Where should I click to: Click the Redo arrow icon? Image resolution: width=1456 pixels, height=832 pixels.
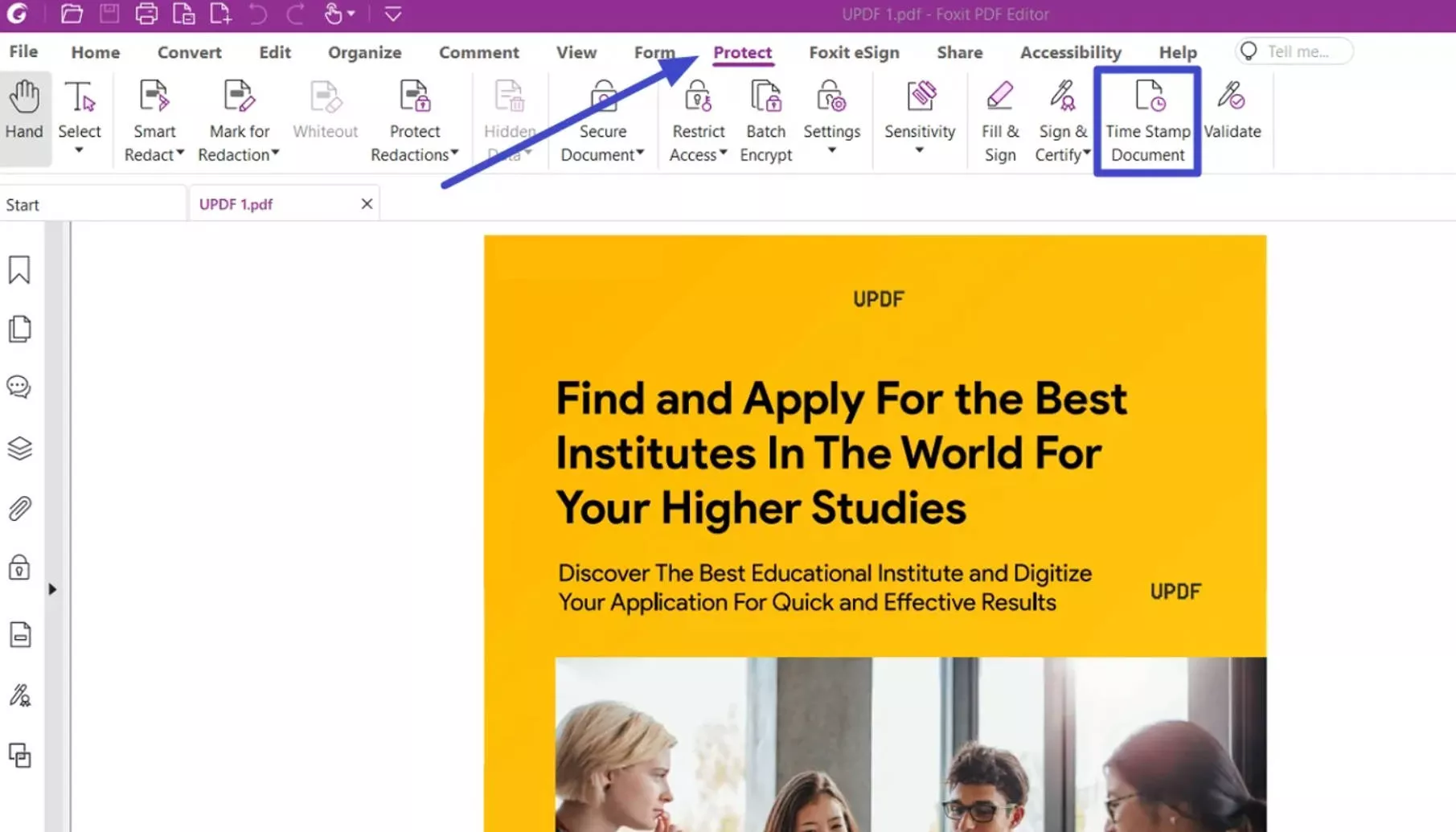coord(295,14)
